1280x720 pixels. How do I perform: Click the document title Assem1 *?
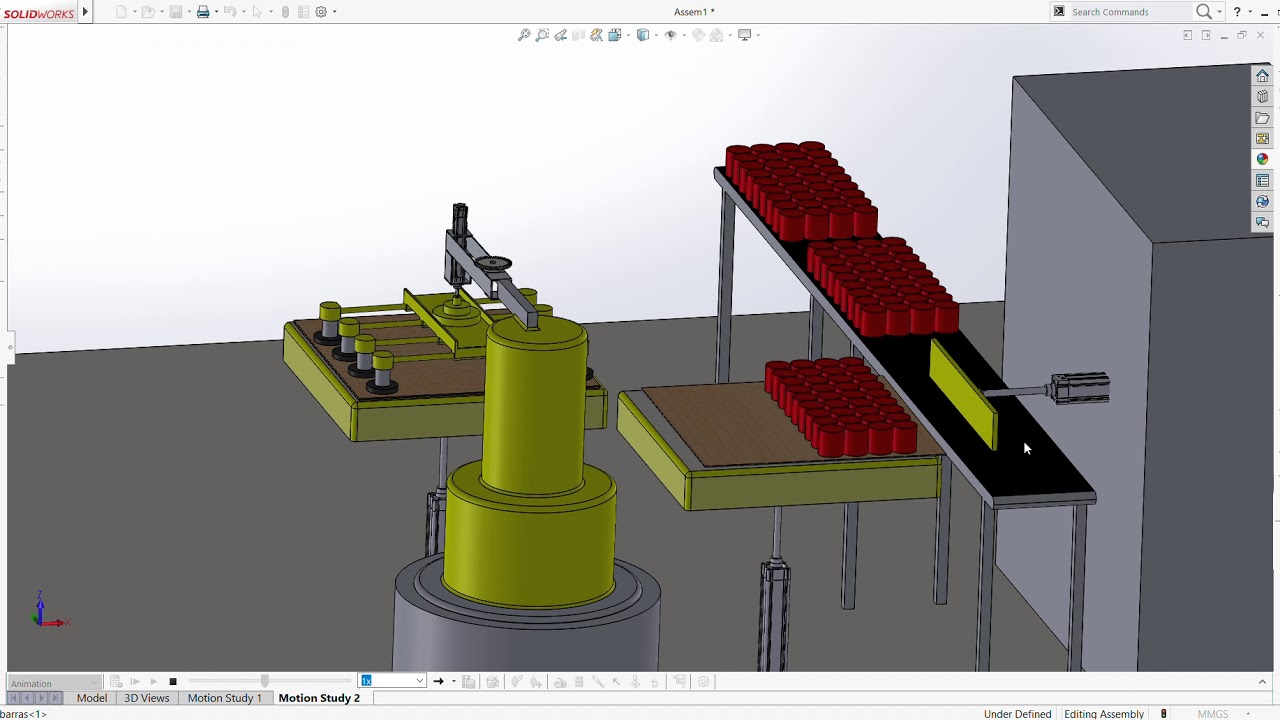tap(694, 12)
